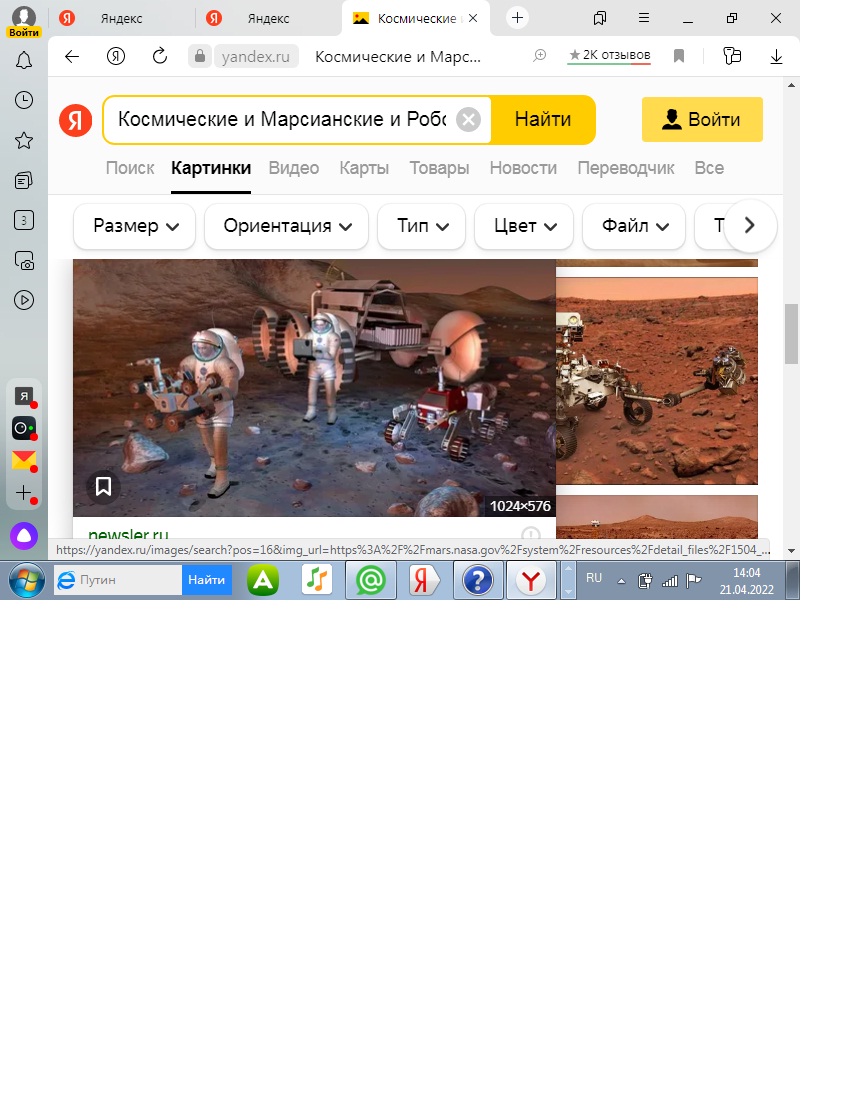Expand Цвет filter dropdown
Viewport: 845px width, 1107px height.
pos(525,226)
